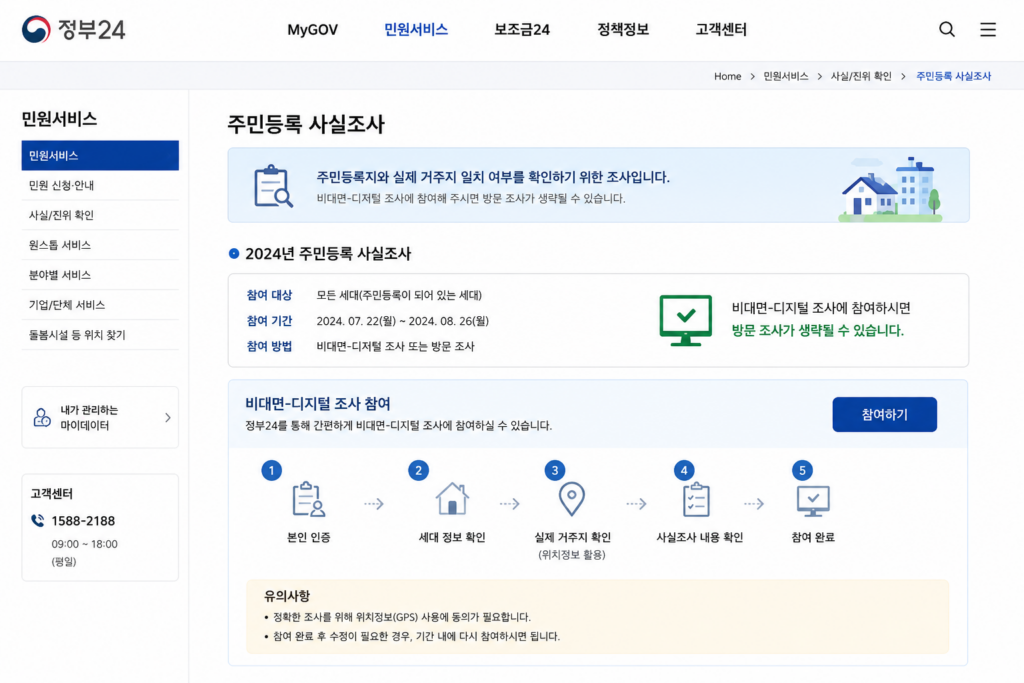The width and height of the screenshot is (1024, 683).
Task: Click the 1588-2188 phone number
Action: pyautogui.click(x=83, y=520)
